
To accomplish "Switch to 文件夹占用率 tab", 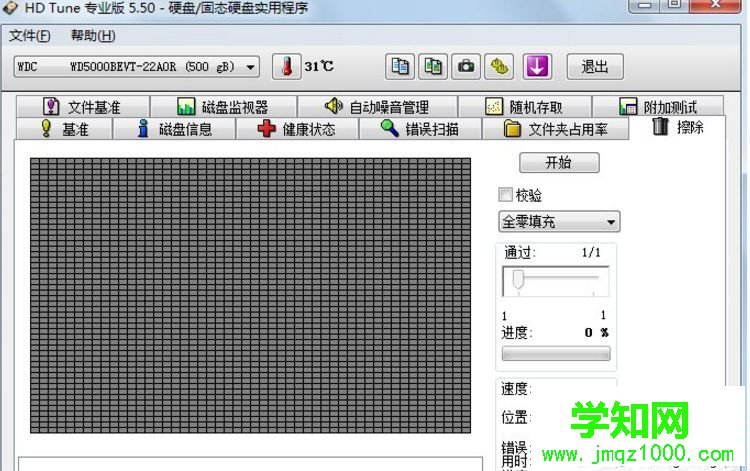I will [555, 129].
